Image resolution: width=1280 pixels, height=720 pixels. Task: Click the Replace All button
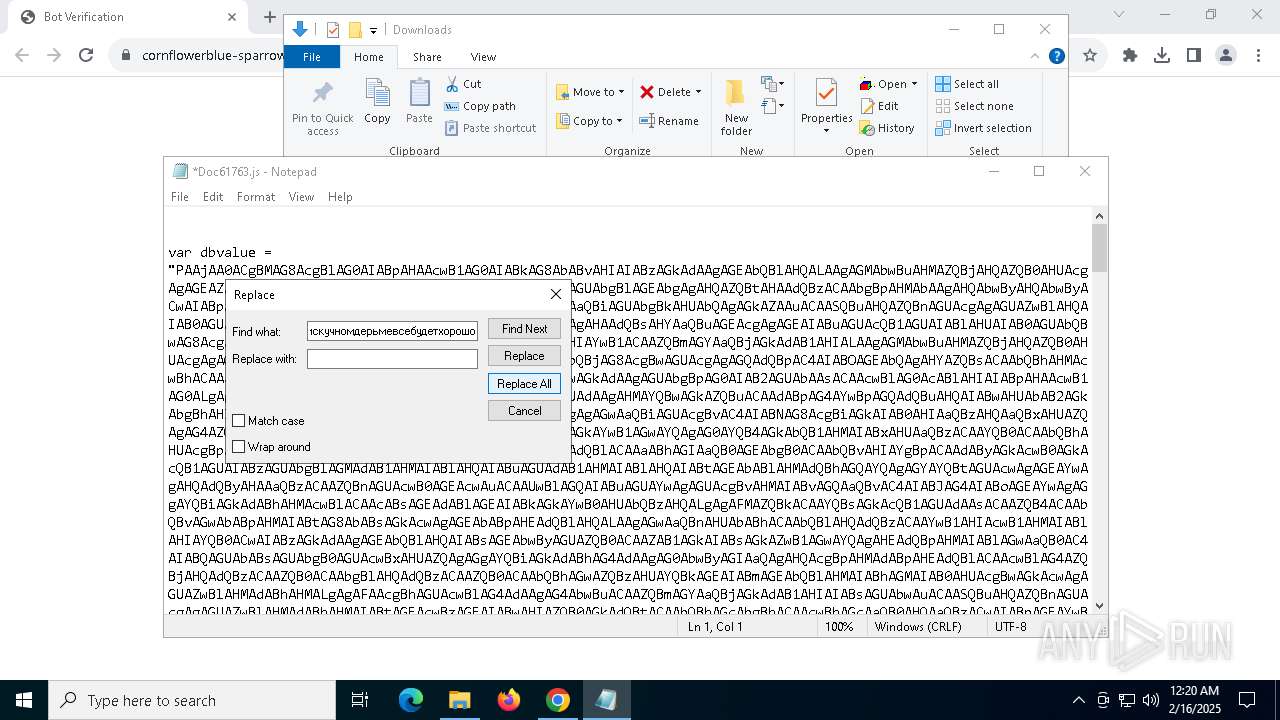coord(524,384)
